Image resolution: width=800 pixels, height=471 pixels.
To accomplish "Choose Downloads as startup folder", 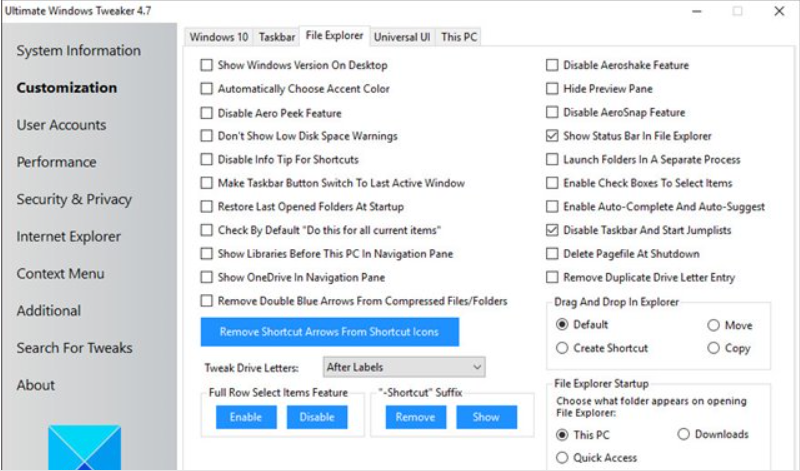I will pos(683,434).
